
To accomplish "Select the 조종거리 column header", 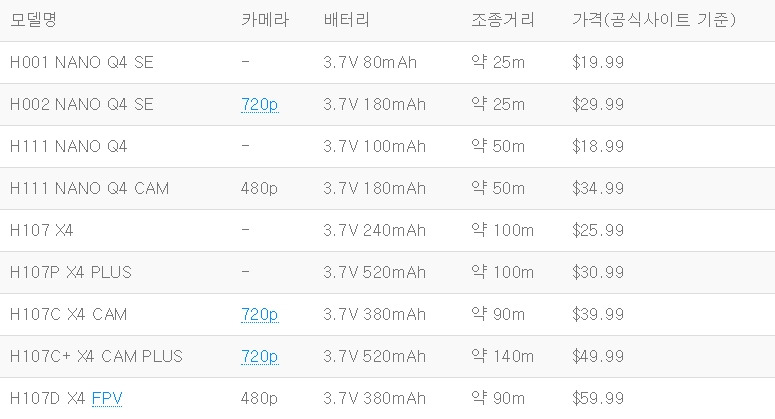I will tap(503, 20).
